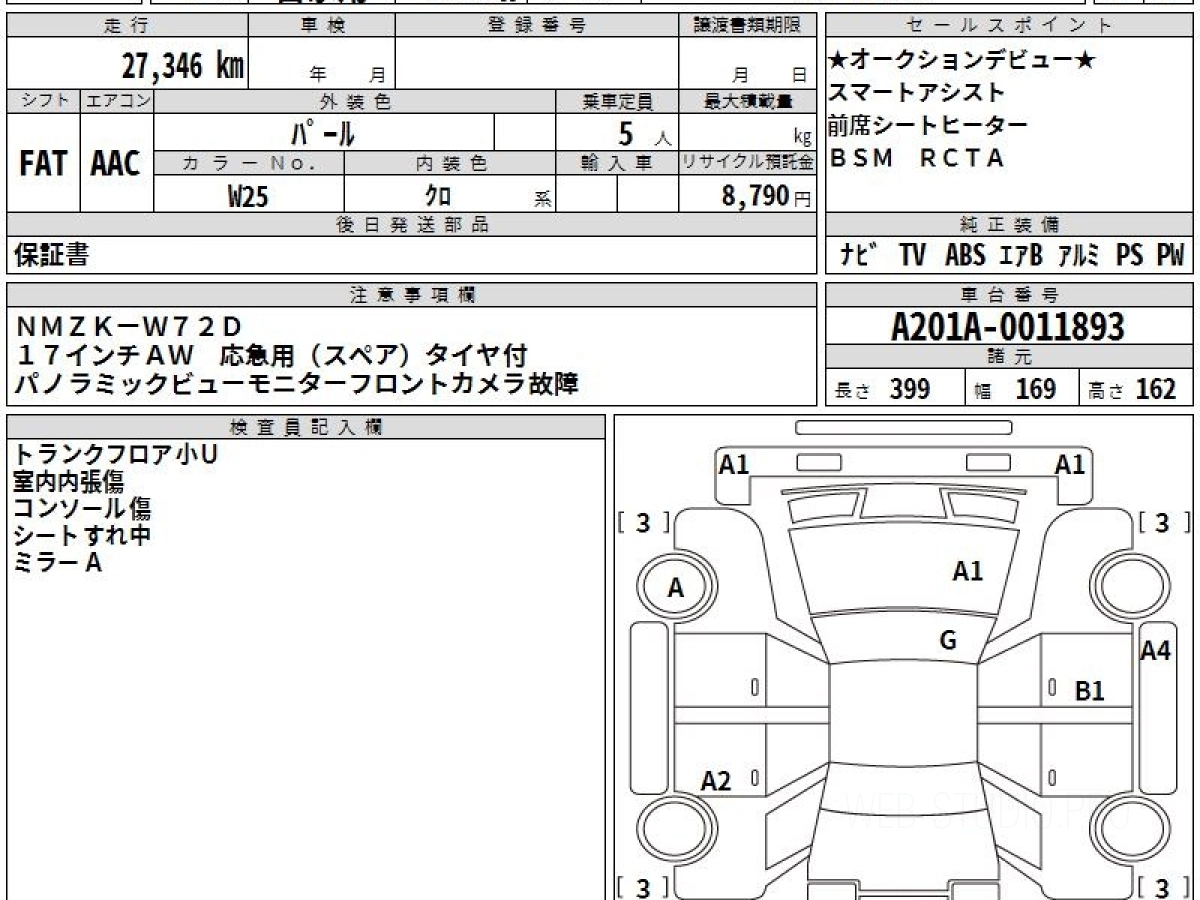
Task: Select the BSM RCTA line
Action: (x=916, y=158)
